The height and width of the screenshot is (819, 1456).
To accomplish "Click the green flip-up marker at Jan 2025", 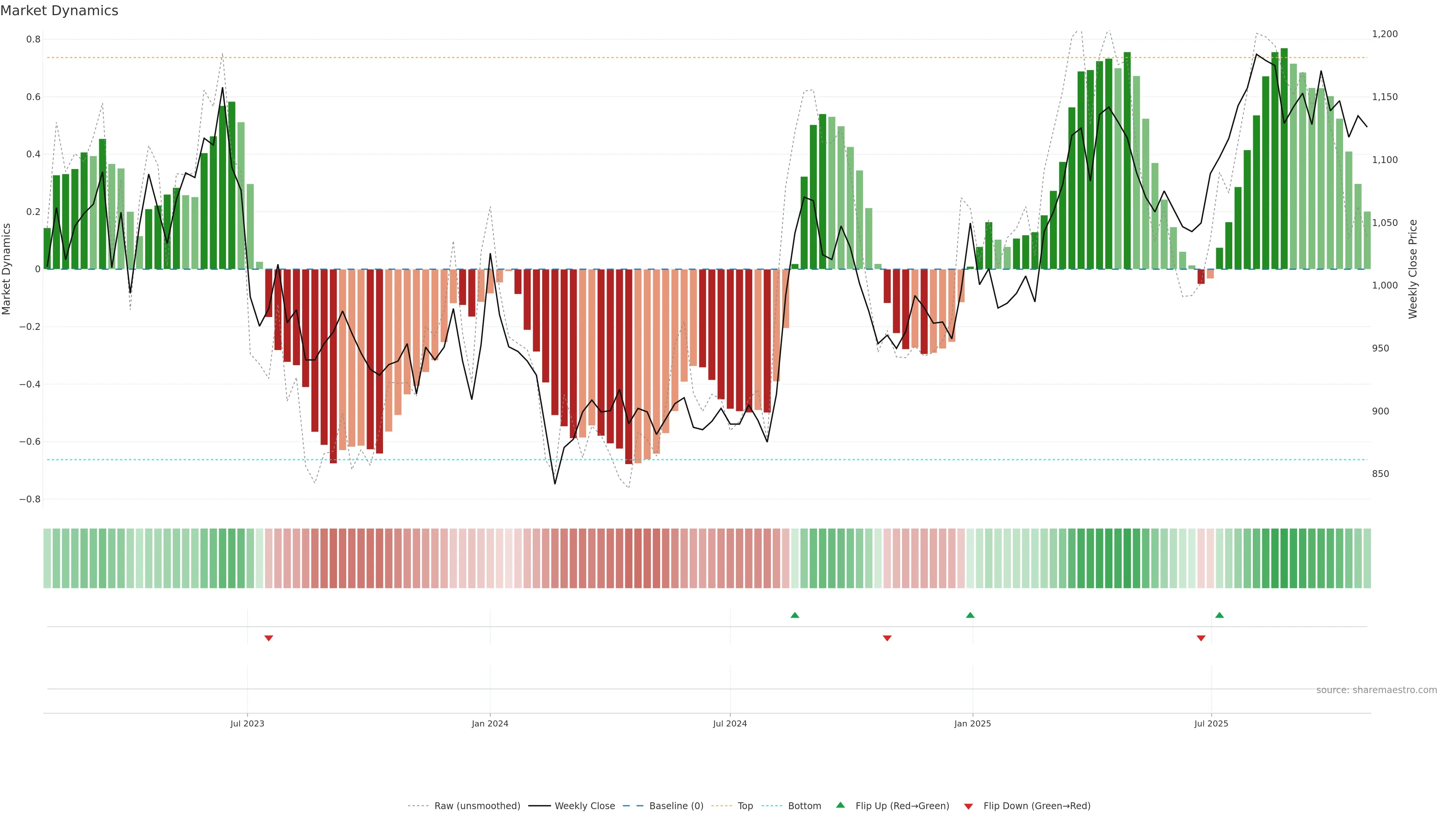I will tap(971, 615).
